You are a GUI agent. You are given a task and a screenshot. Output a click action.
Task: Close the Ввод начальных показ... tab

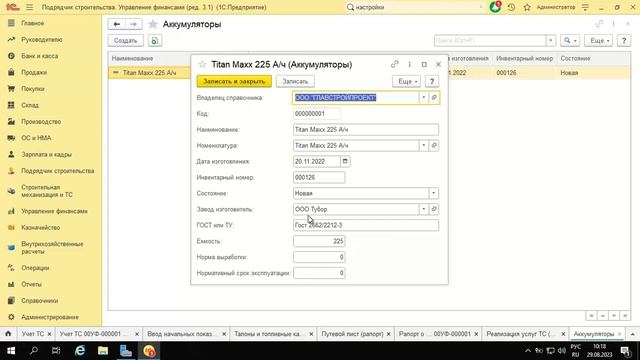click(x=224, y=334)
